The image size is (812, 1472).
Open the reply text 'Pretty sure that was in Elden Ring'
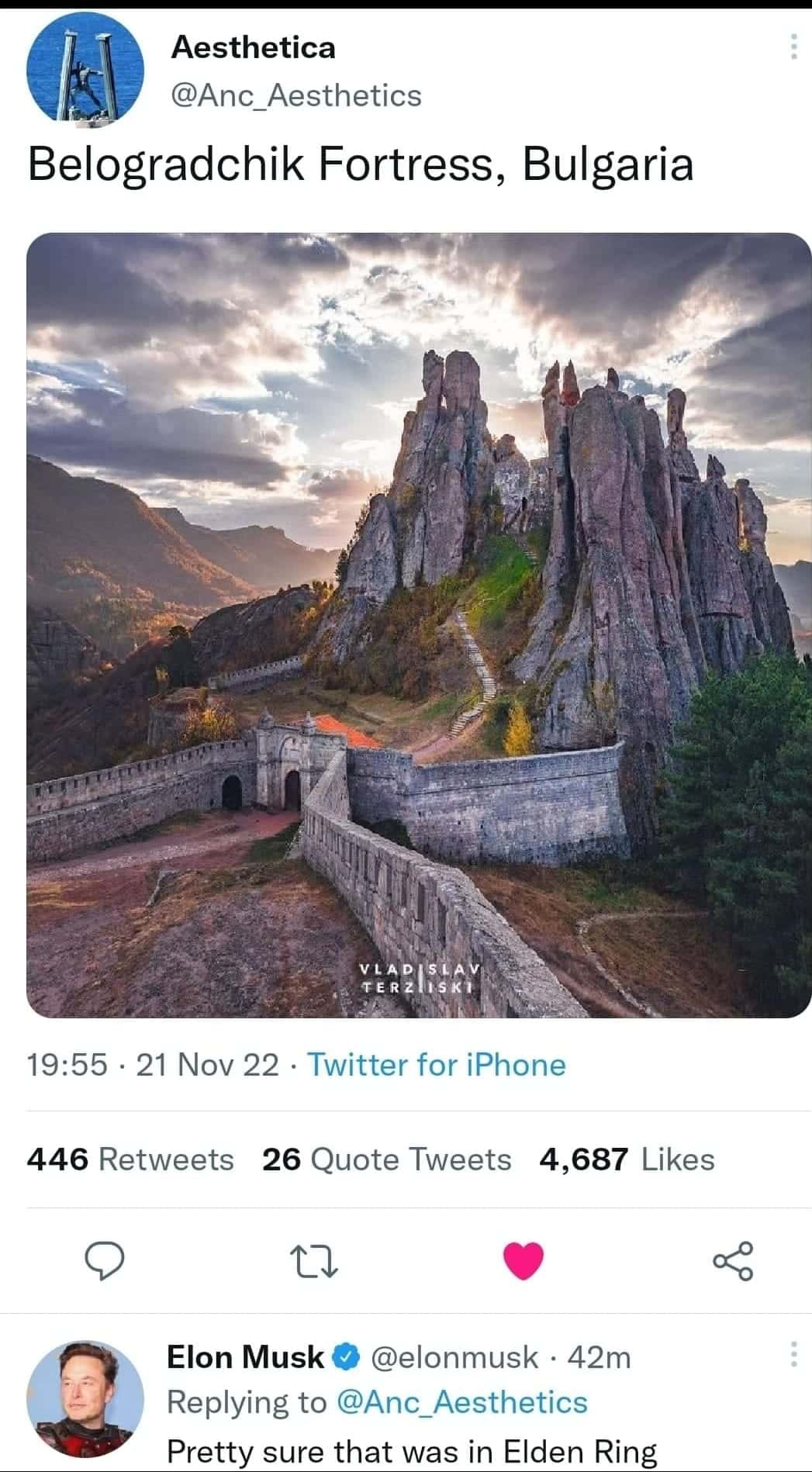click(412, 1450)
